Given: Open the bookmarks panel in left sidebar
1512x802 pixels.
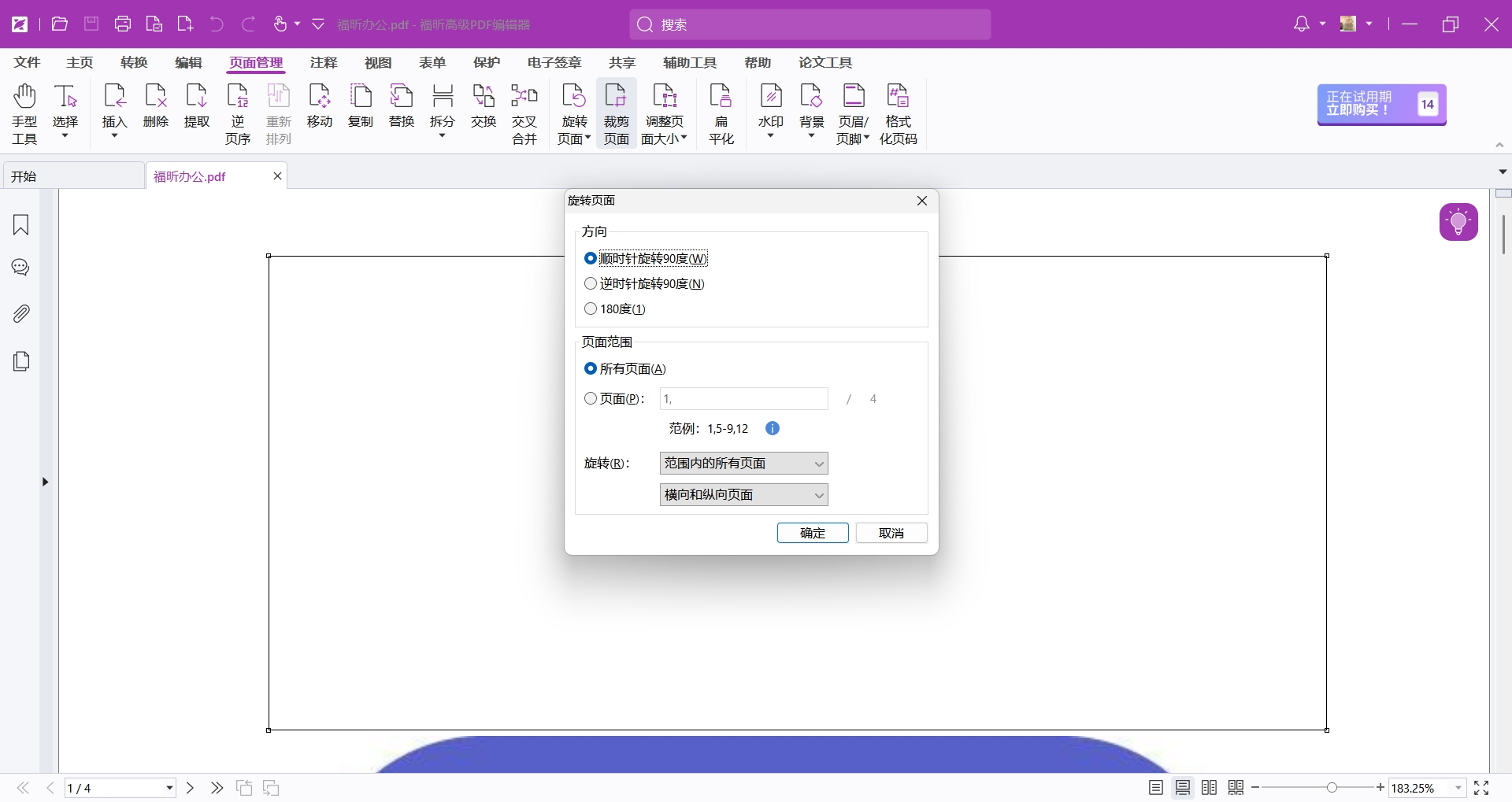Looking at the screenshot, I should (21, 225).
